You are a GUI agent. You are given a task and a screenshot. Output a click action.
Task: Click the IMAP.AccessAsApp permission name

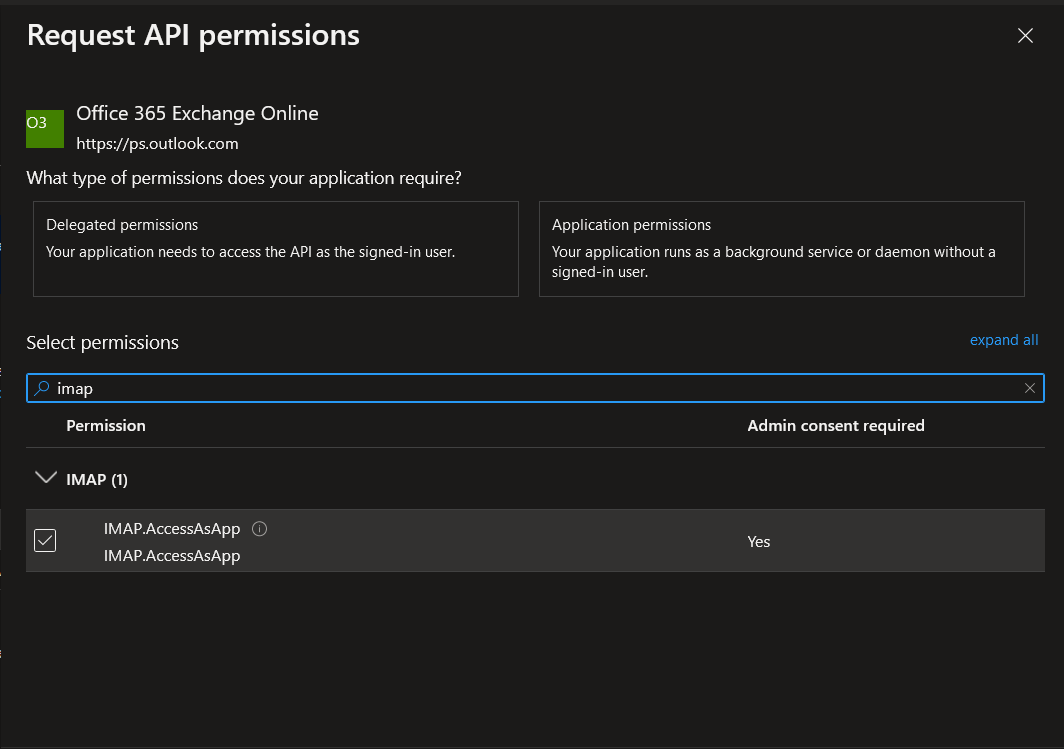click(x=172, y=529)
